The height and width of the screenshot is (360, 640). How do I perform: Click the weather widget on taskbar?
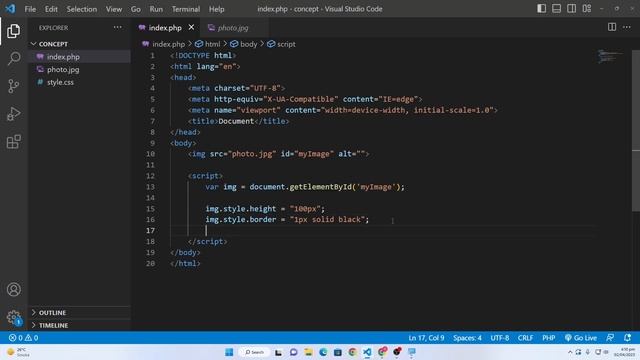[x=18, y=352]
